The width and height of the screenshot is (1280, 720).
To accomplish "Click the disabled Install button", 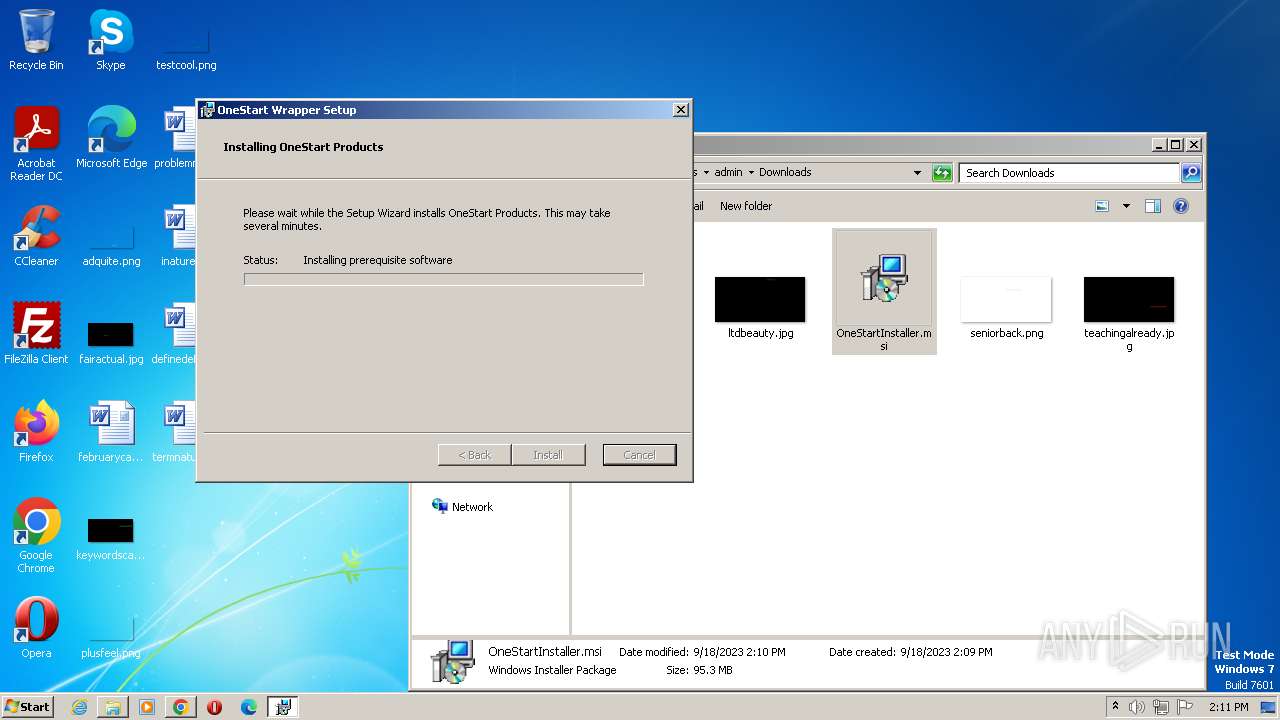I will [x=547, y=455].
